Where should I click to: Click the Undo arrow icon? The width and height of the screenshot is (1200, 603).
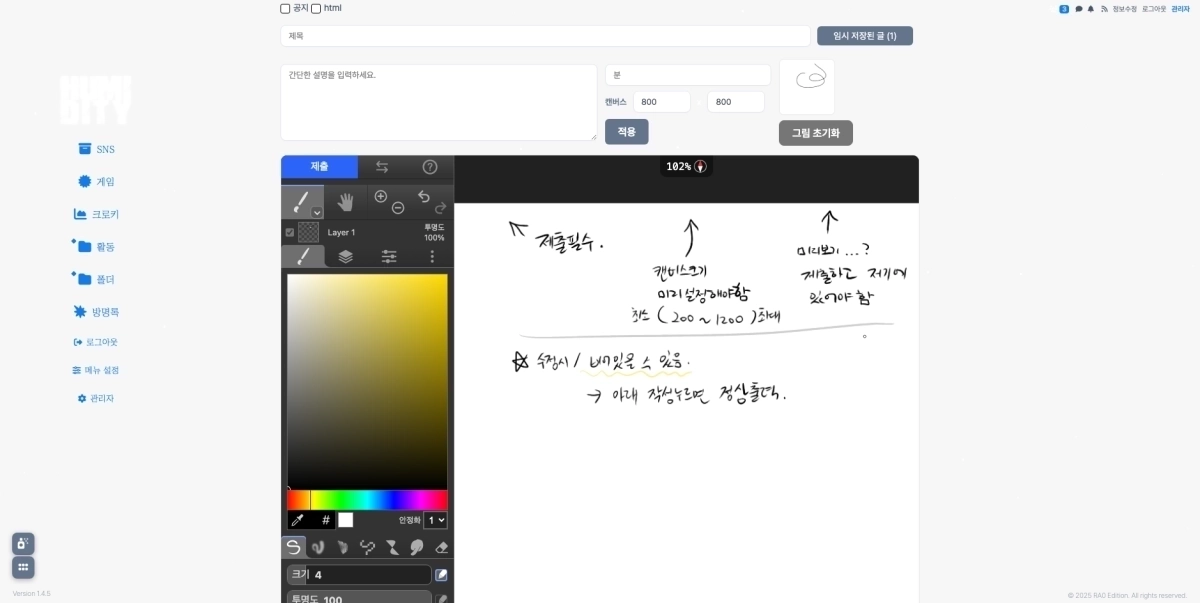tap(424, 196)
